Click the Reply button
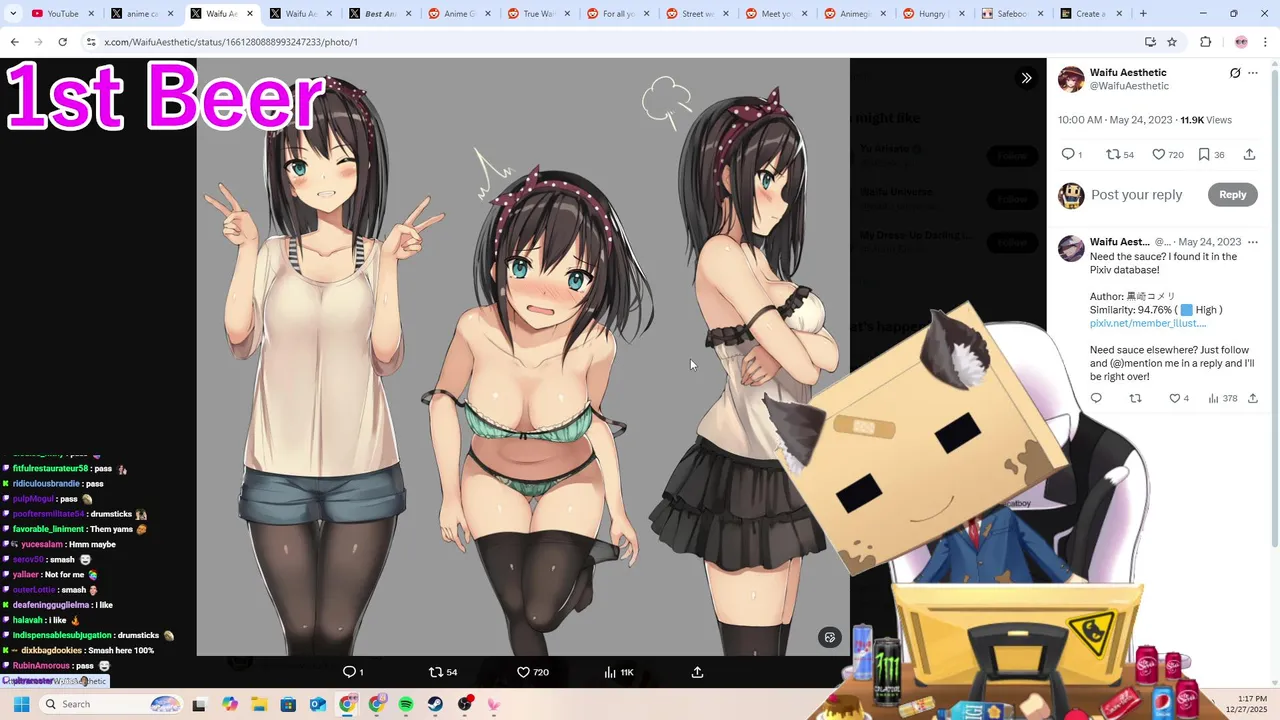Image resolution: width=1280 pixels, height=720 pixels. pos(1232,195)
